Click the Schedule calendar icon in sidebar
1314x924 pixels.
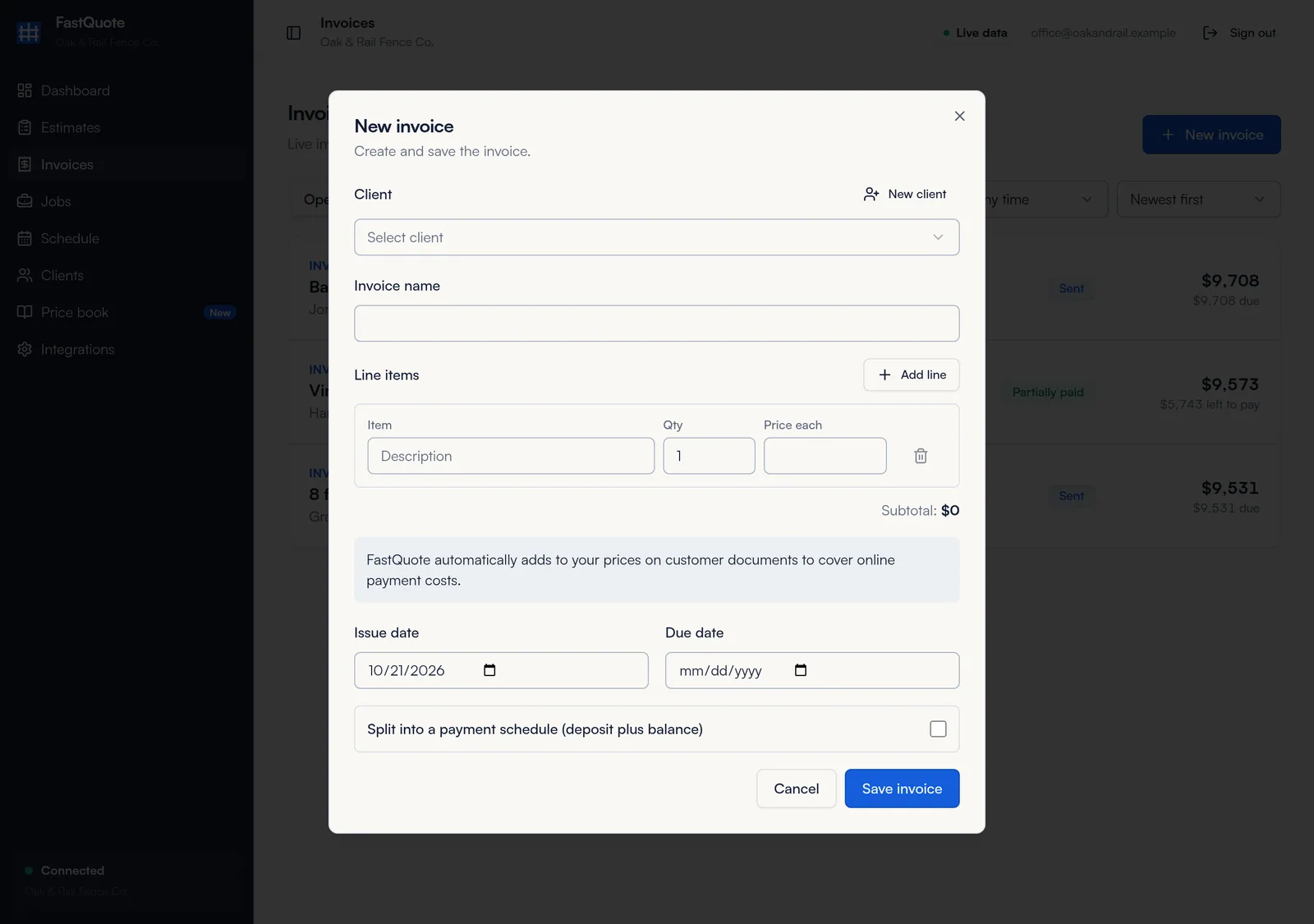pyautogui.click(x=25, y=238)
